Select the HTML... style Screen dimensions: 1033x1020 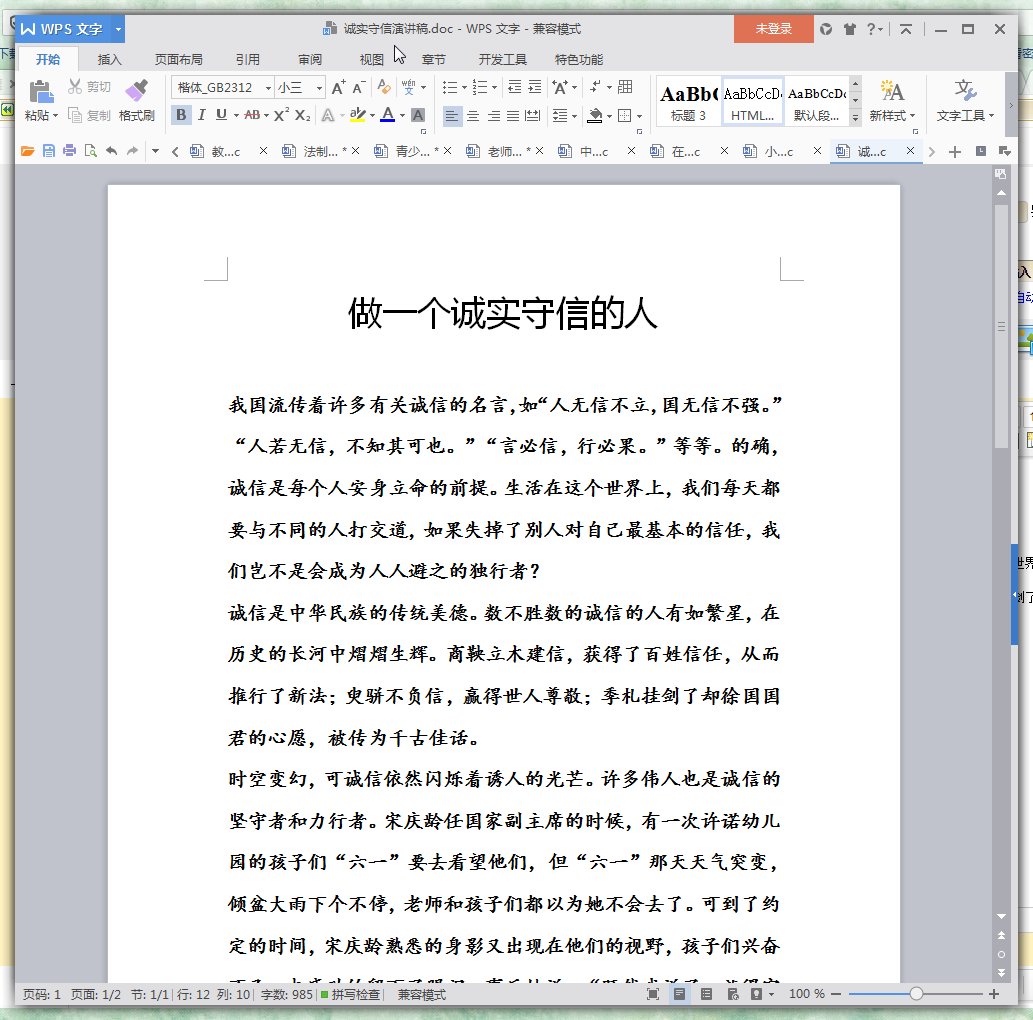[x=752, y=103]
